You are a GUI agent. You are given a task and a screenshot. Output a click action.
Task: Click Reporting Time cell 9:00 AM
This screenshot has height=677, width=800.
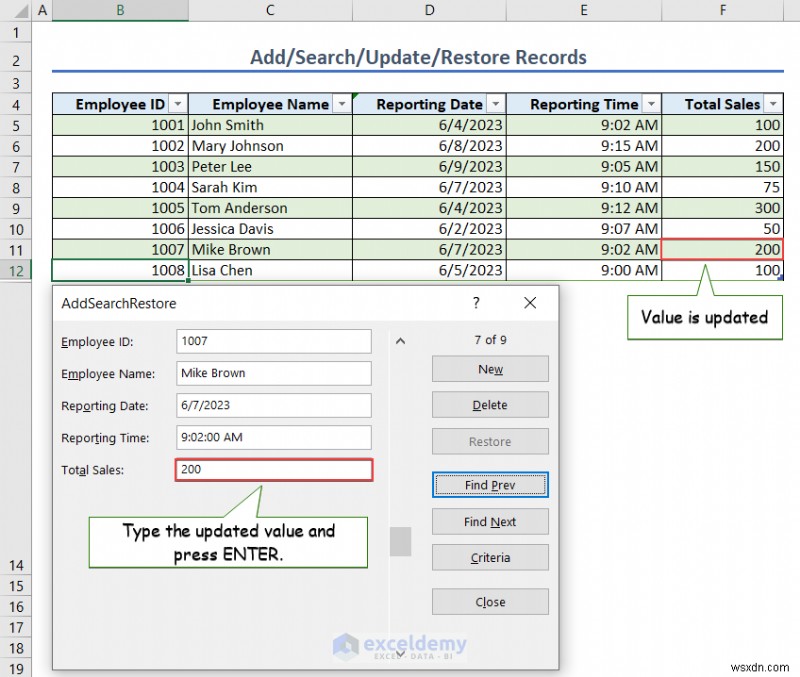pyautogui.click(x=584, y=270)
